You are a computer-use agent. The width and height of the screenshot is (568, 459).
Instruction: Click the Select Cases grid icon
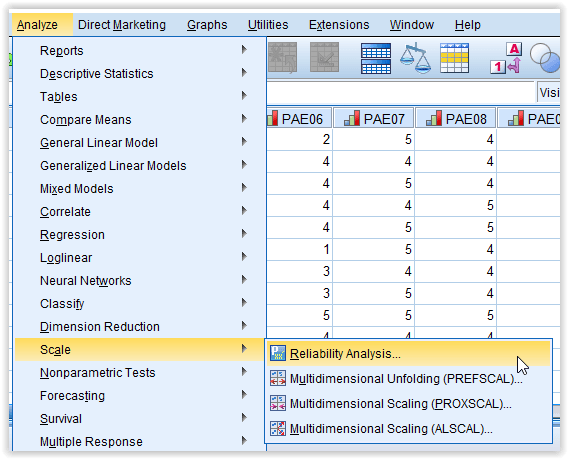[455, 58]
